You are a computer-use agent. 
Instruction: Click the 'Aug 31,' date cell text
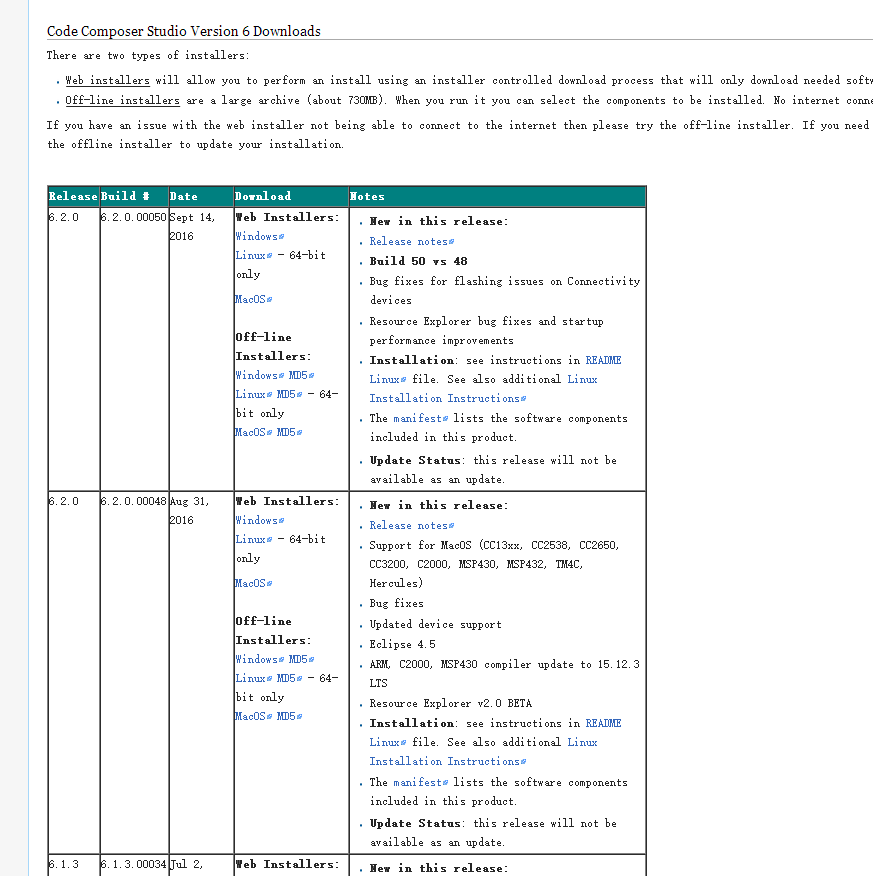click(189, 502)
